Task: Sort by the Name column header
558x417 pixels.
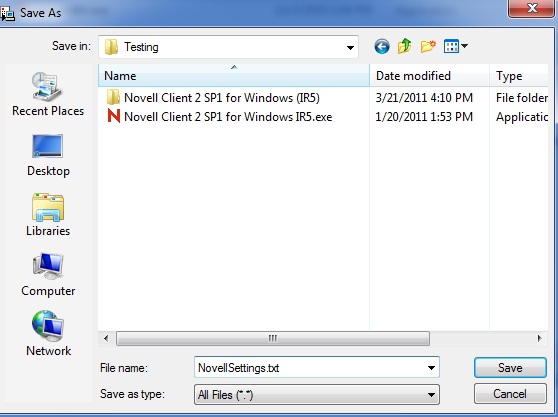Action: [234, 76]
